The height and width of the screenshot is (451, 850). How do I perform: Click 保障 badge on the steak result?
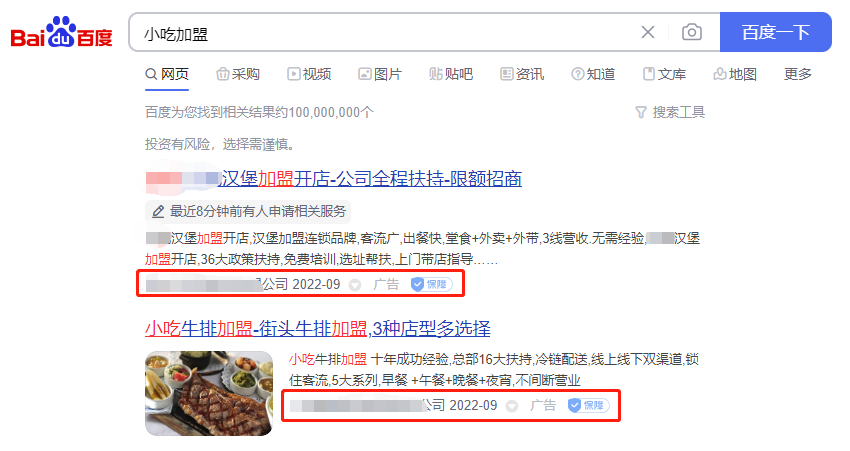tap(588, 405)
